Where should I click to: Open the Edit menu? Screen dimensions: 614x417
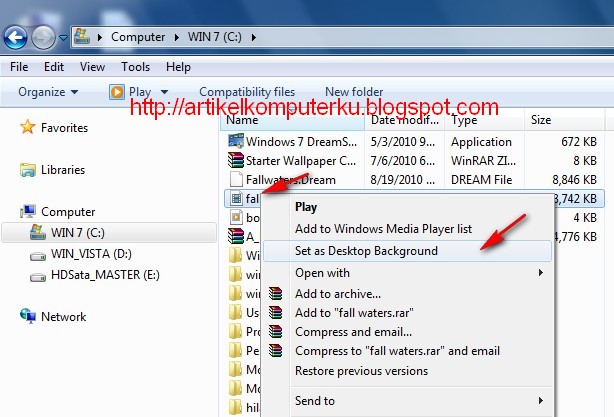(54, 67)
